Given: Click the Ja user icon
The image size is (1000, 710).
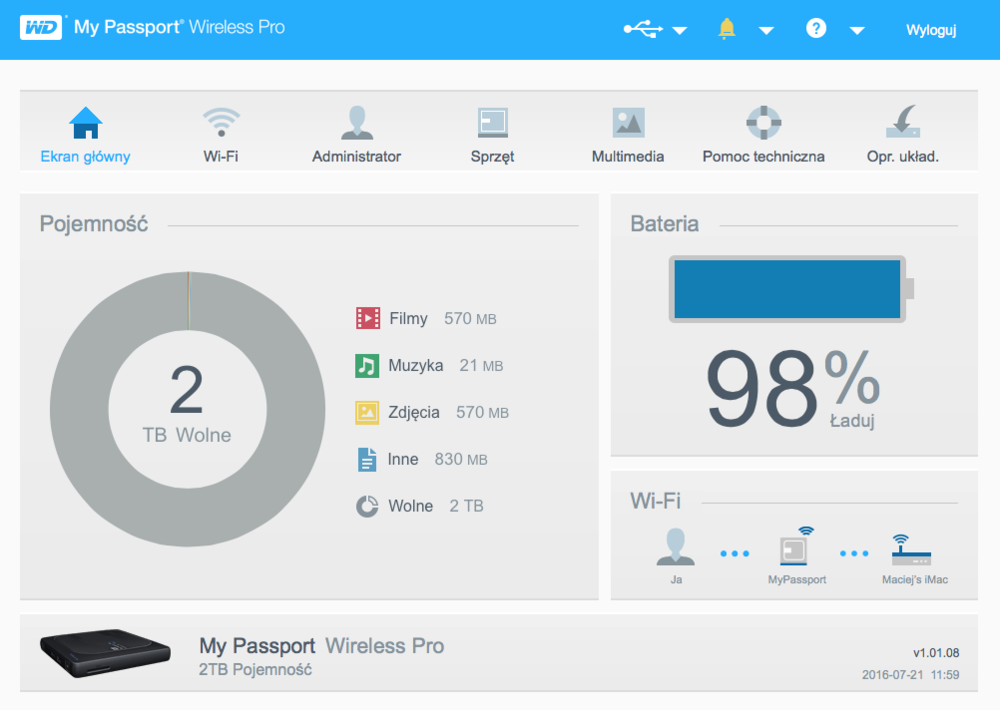Looking at the screenshot, I should (x=675, y=547).
